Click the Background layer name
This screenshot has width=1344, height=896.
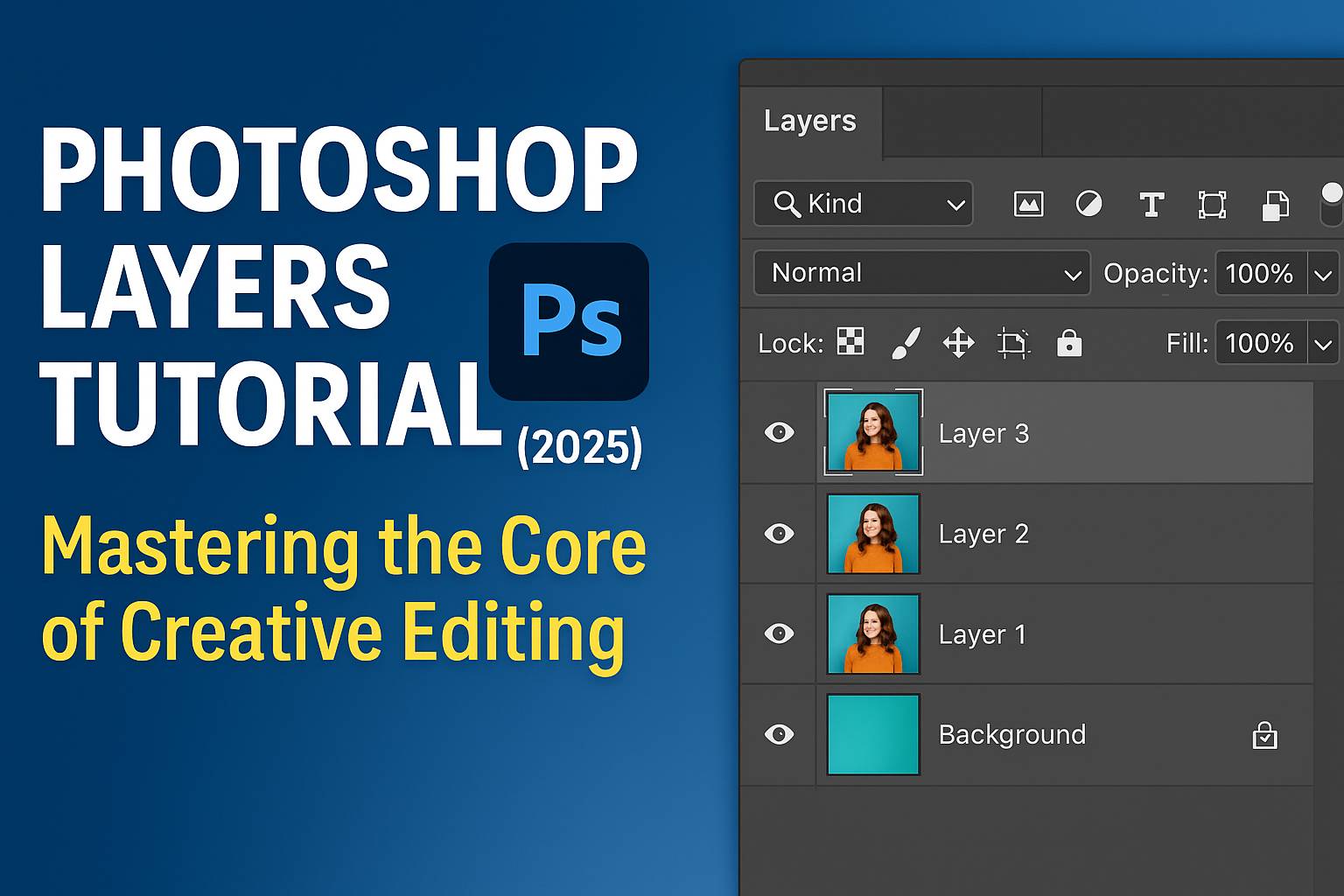1011,735
